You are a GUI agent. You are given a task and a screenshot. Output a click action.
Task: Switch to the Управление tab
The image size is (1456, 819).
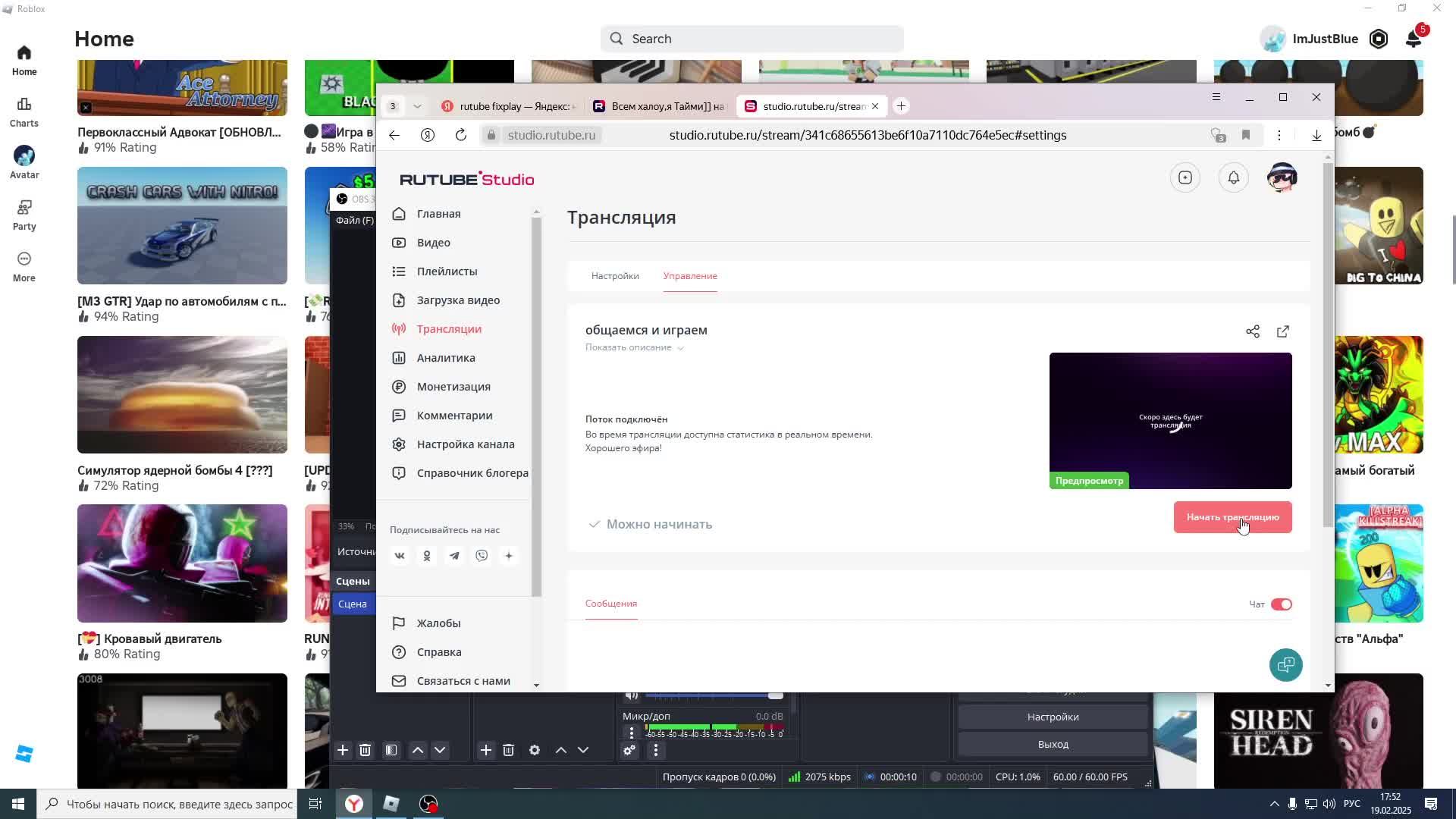click(690, 276)
